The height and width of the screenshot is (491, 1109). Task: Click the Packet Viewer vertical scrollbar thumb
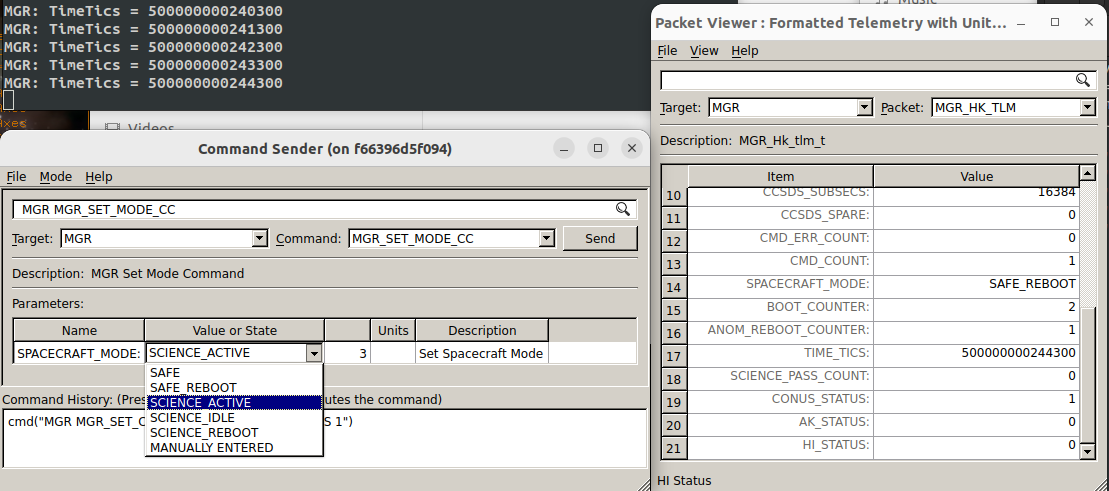click(x=1087, y=374)
